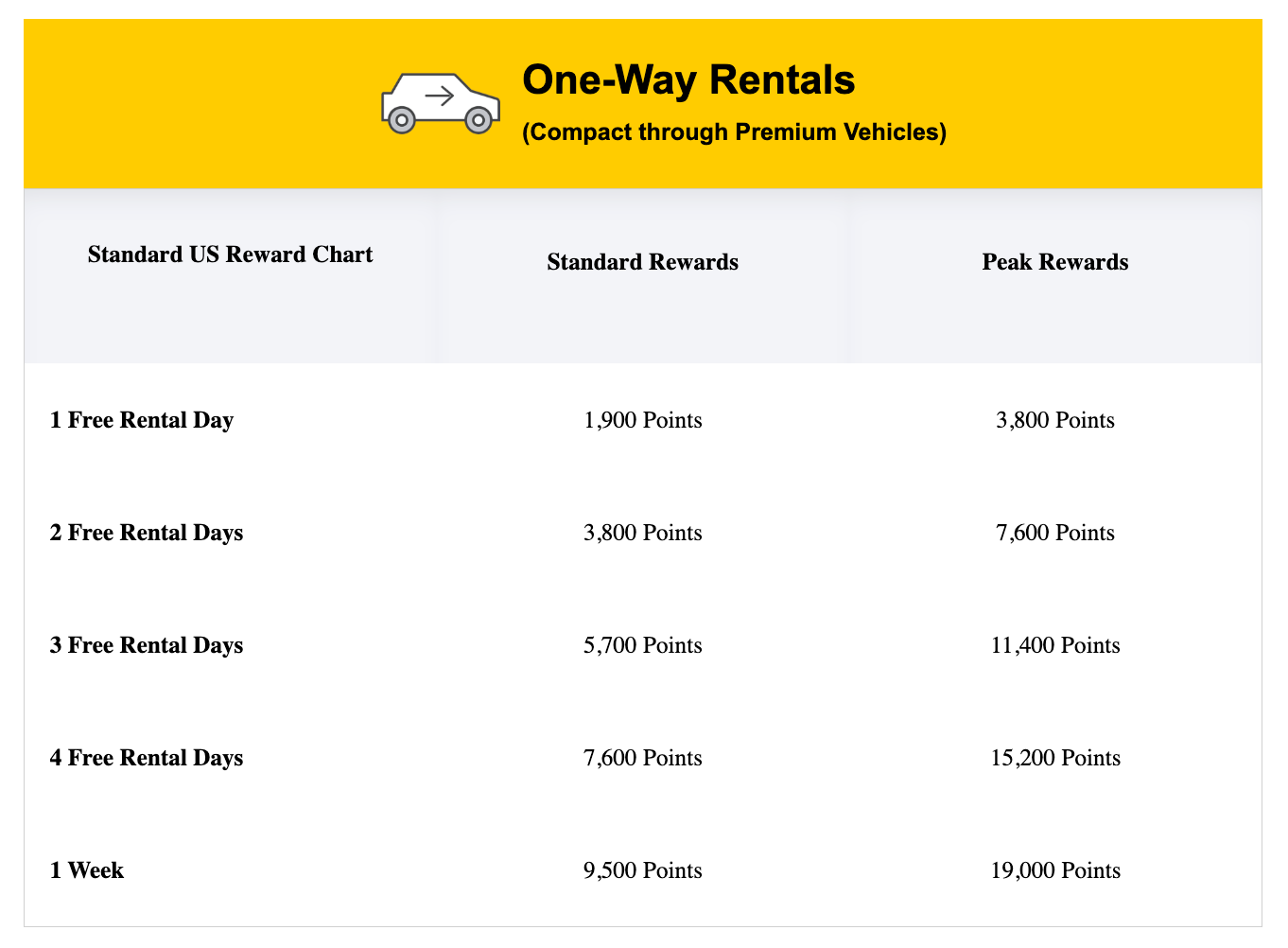Click the Peak Rewards column header
1288x948 pixels.
1054,262
